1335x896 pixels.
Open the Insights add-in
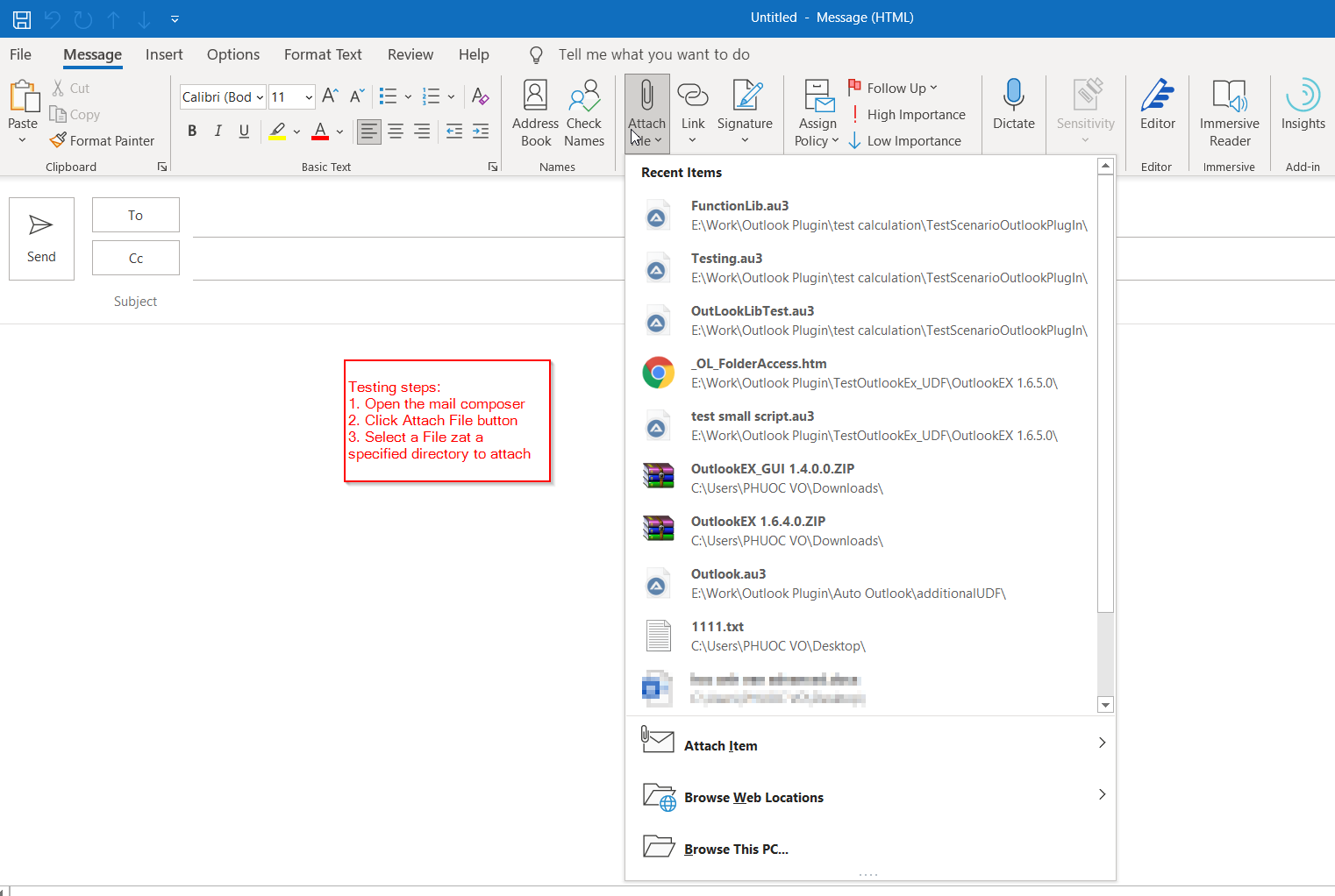point(1303,104)
